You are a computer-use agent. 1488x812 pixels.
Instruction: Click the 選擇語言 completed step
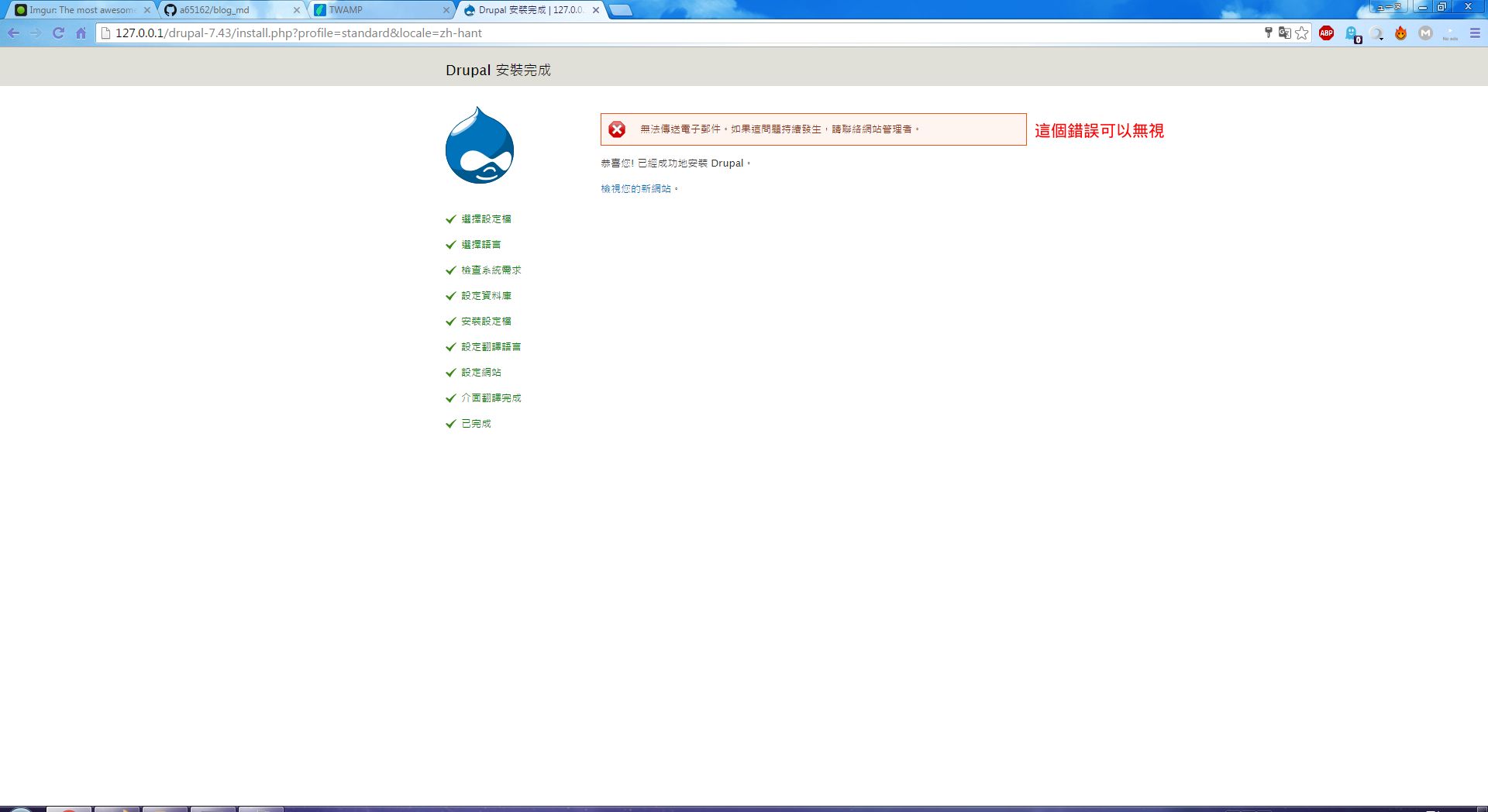481,245
